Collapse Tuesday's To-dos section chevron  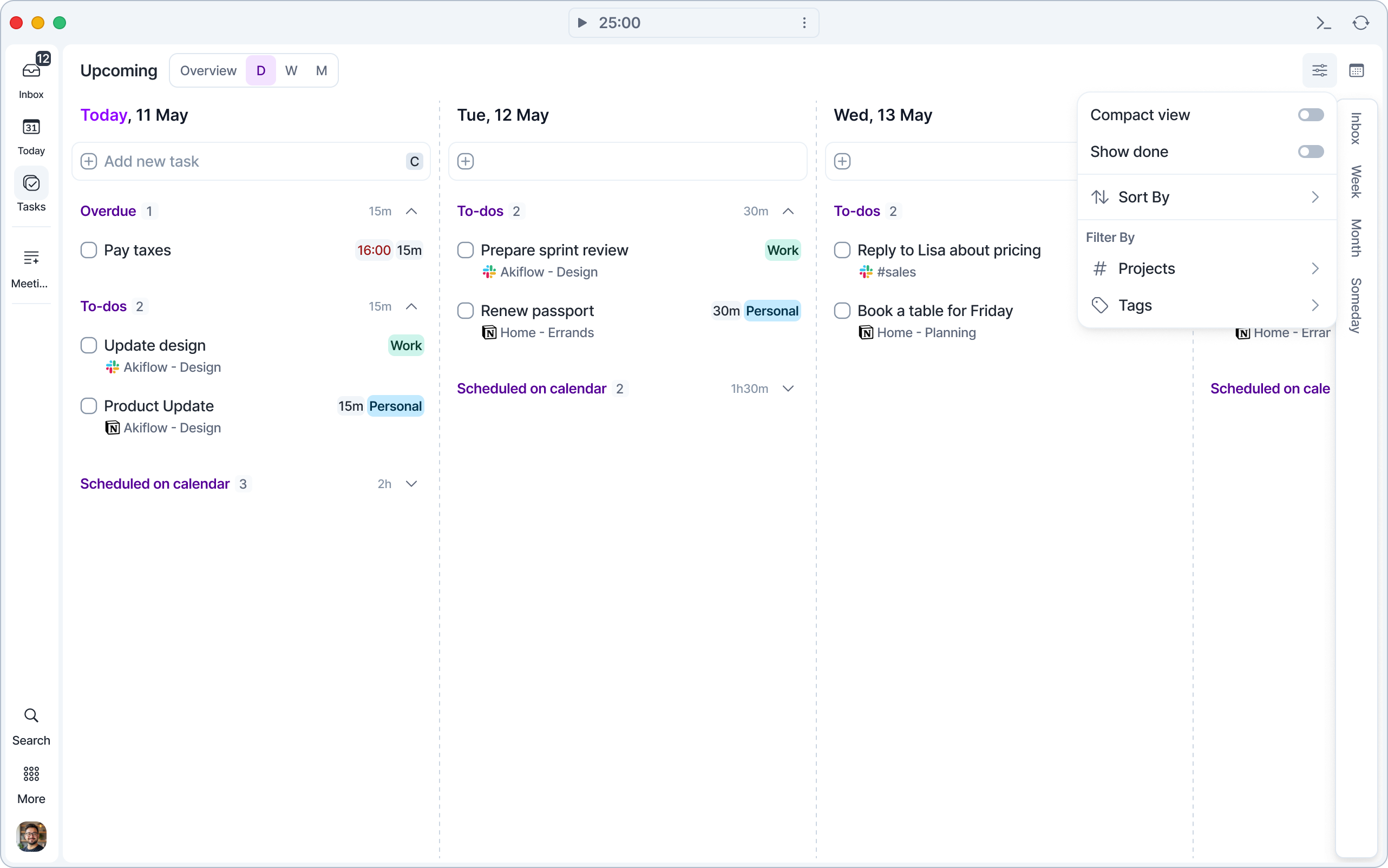(788, 211)
